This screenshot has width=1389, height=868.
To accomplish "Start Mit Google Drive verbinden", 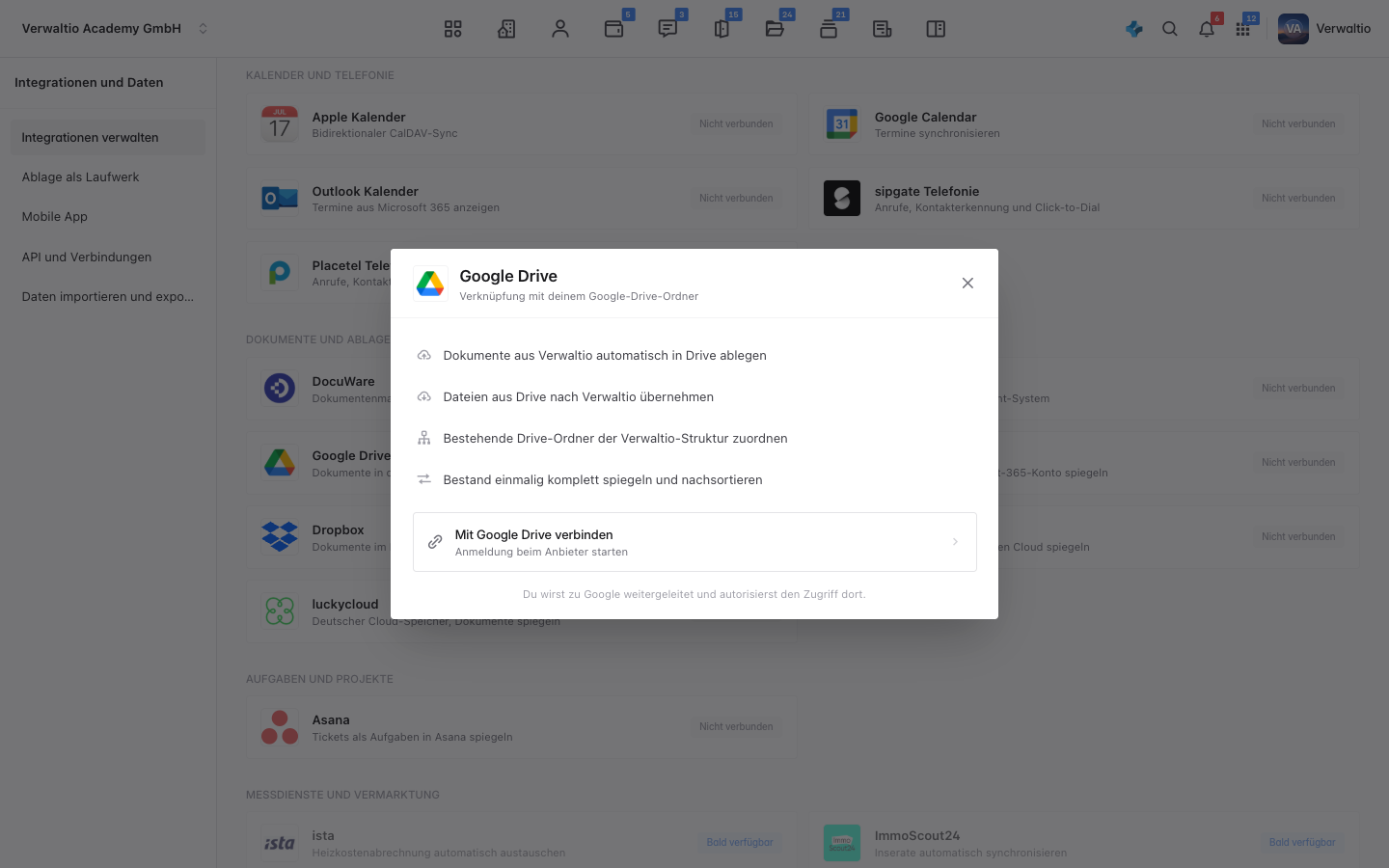I will [x=694, y=542].
